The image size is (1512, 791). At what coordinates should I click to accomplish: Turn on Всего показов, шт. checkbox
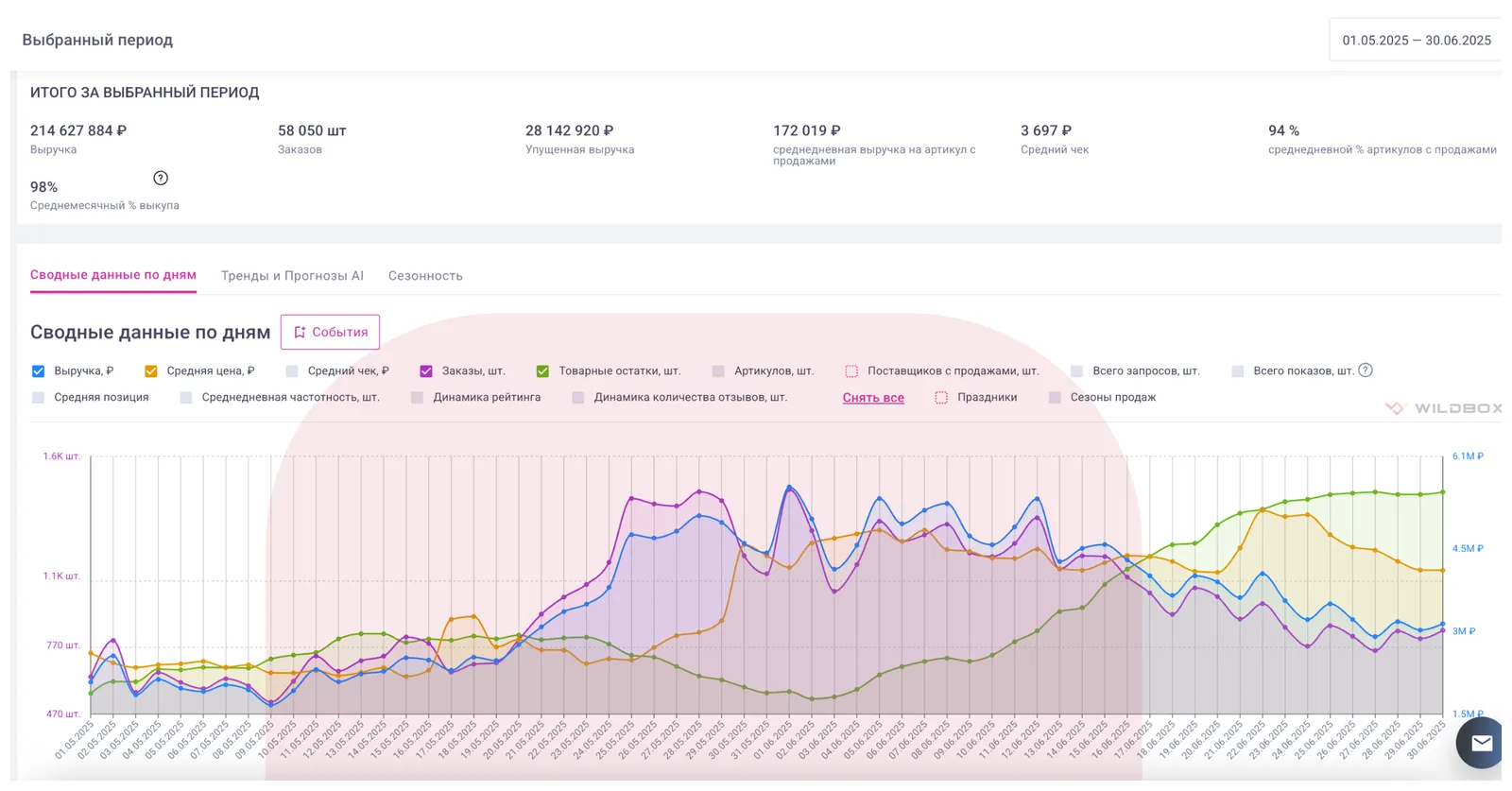click(1238, 371)
